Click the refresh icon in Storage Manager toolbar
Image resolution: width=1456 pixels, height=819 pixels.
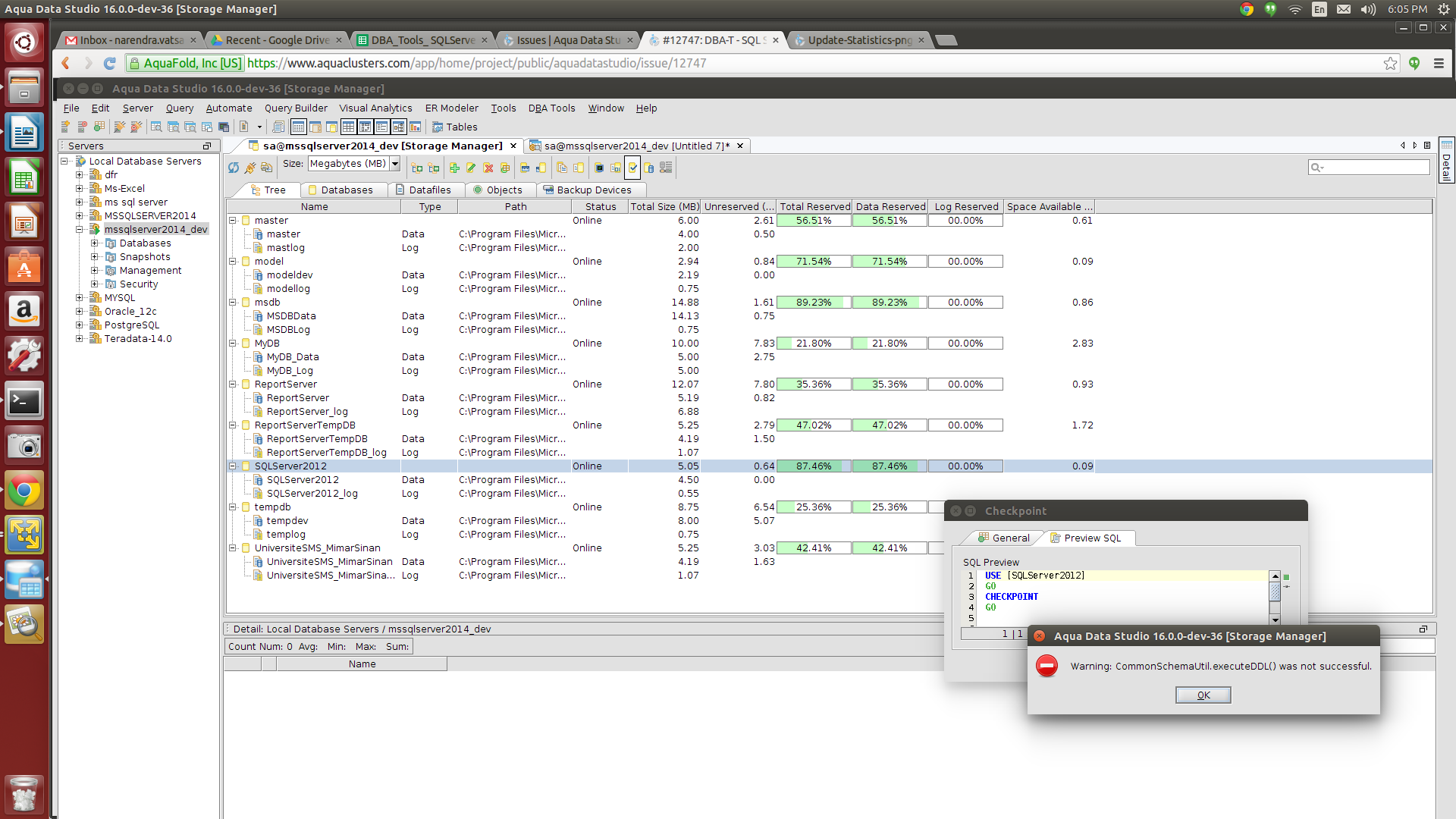(x=234, y=168)
